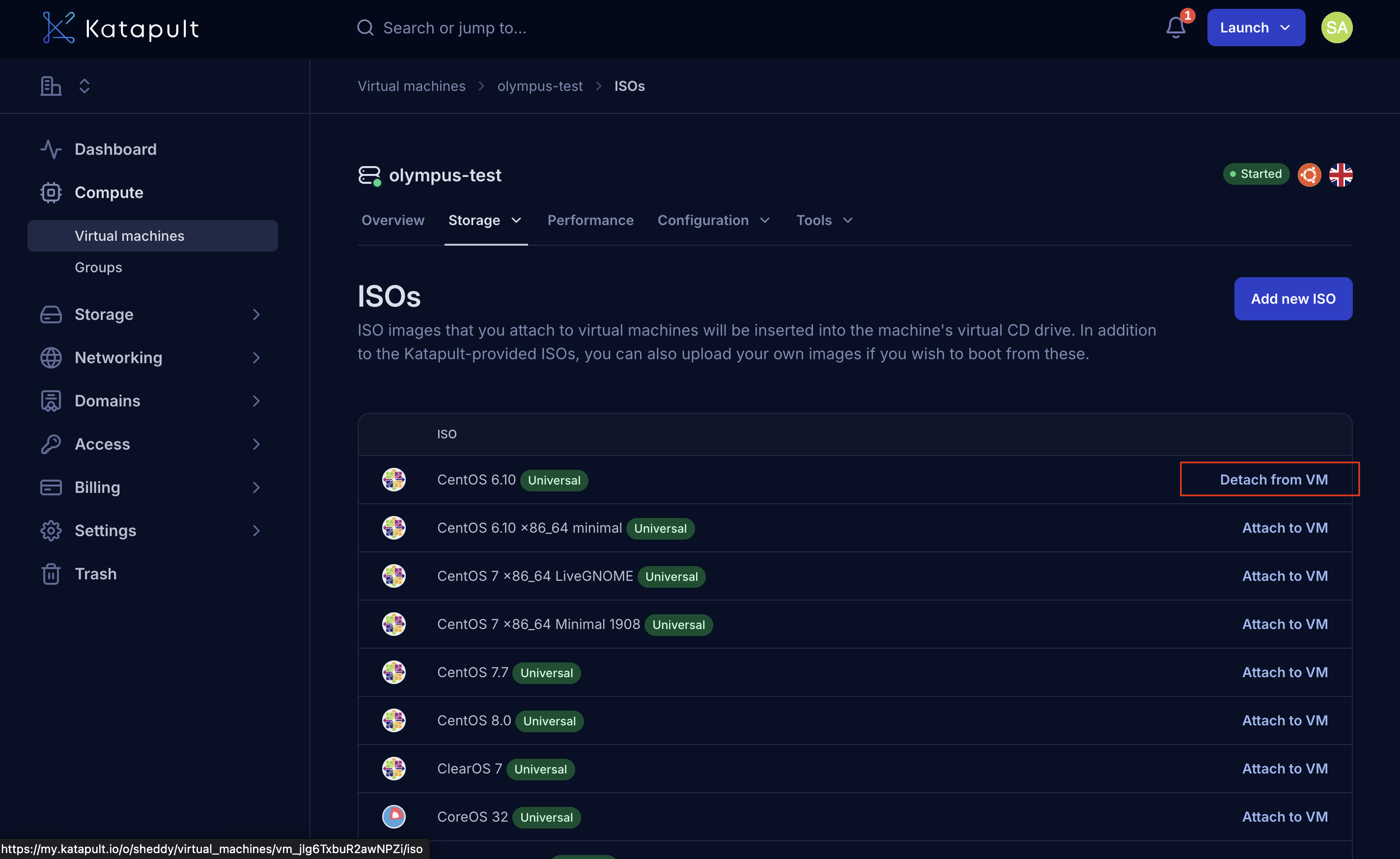Attach ClearOS 7 to VM
1400x859 pixels.
(x=1285, y=768)
